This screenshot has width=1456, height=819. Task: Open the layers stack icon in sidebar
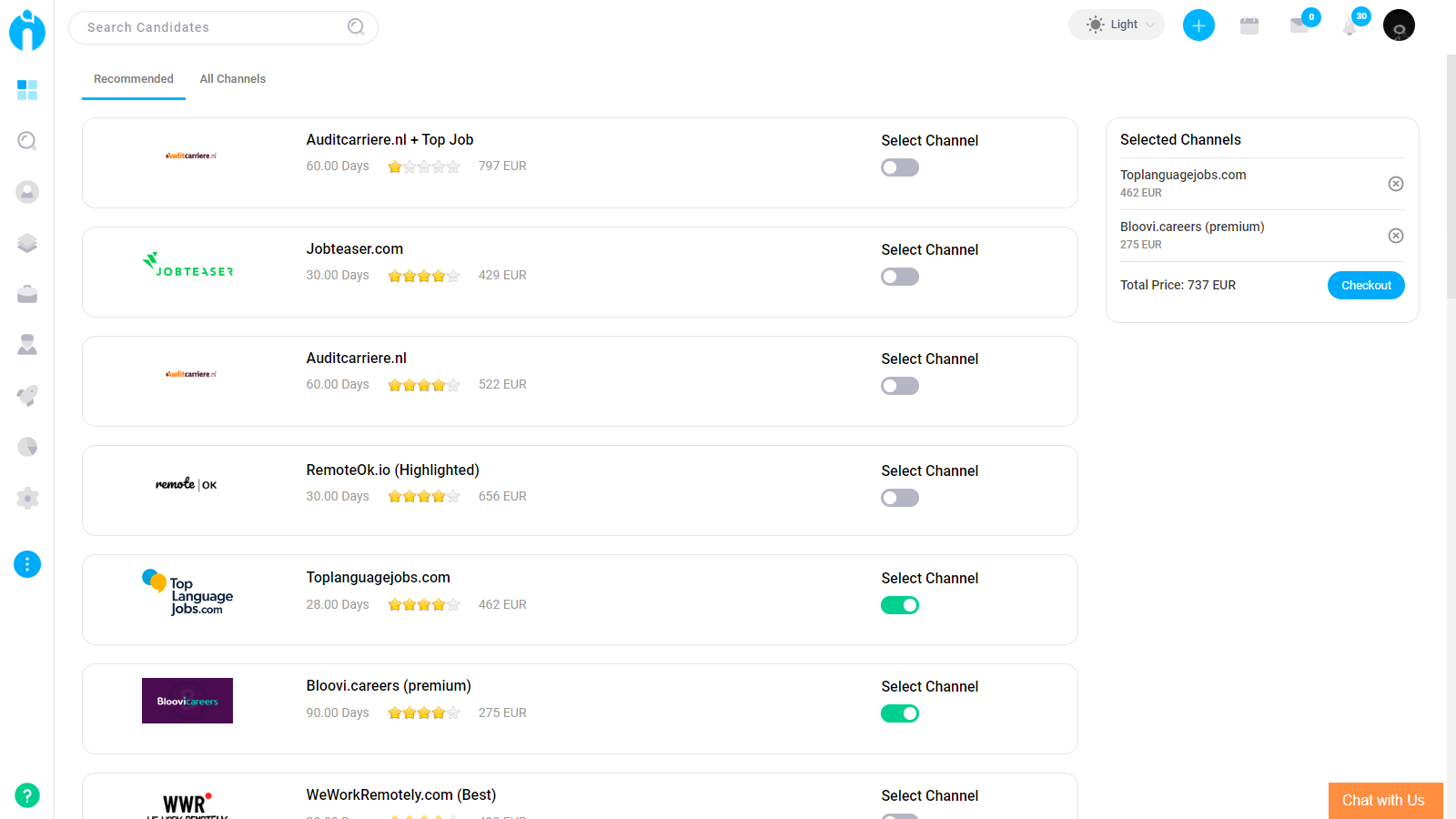point(27,243)
